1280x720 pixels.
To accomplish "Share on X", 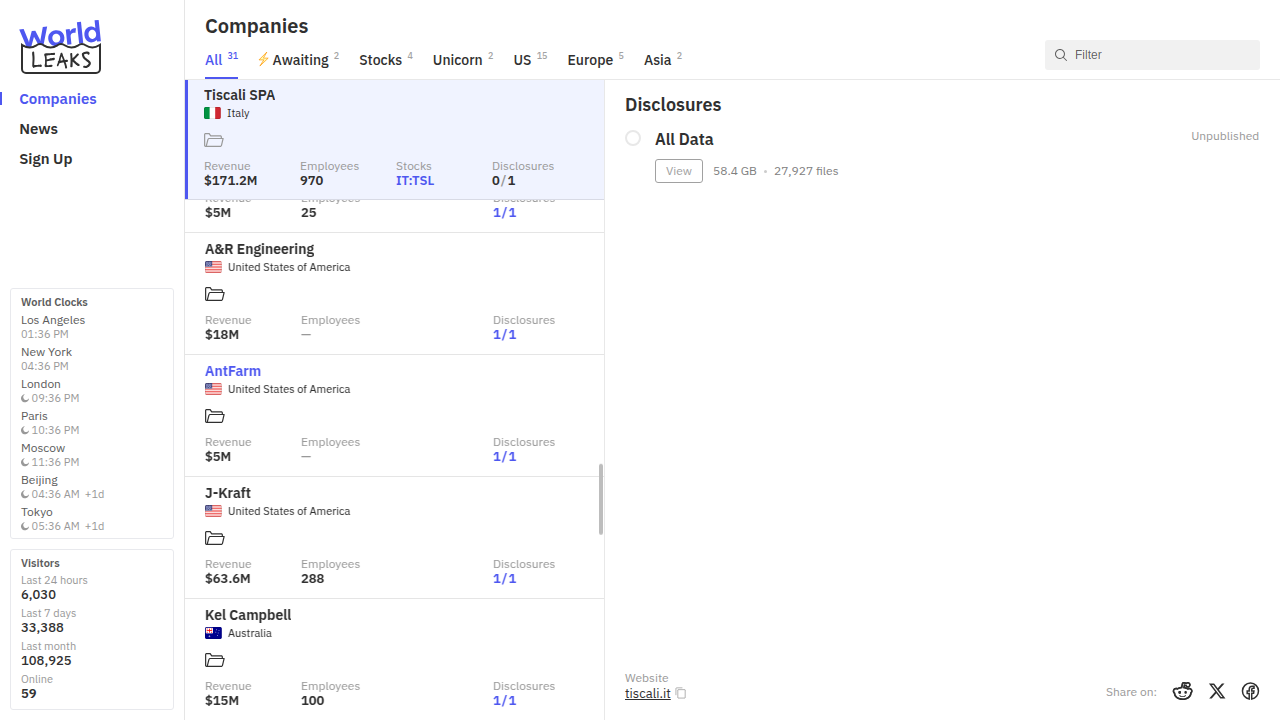I will (1217, 691).
